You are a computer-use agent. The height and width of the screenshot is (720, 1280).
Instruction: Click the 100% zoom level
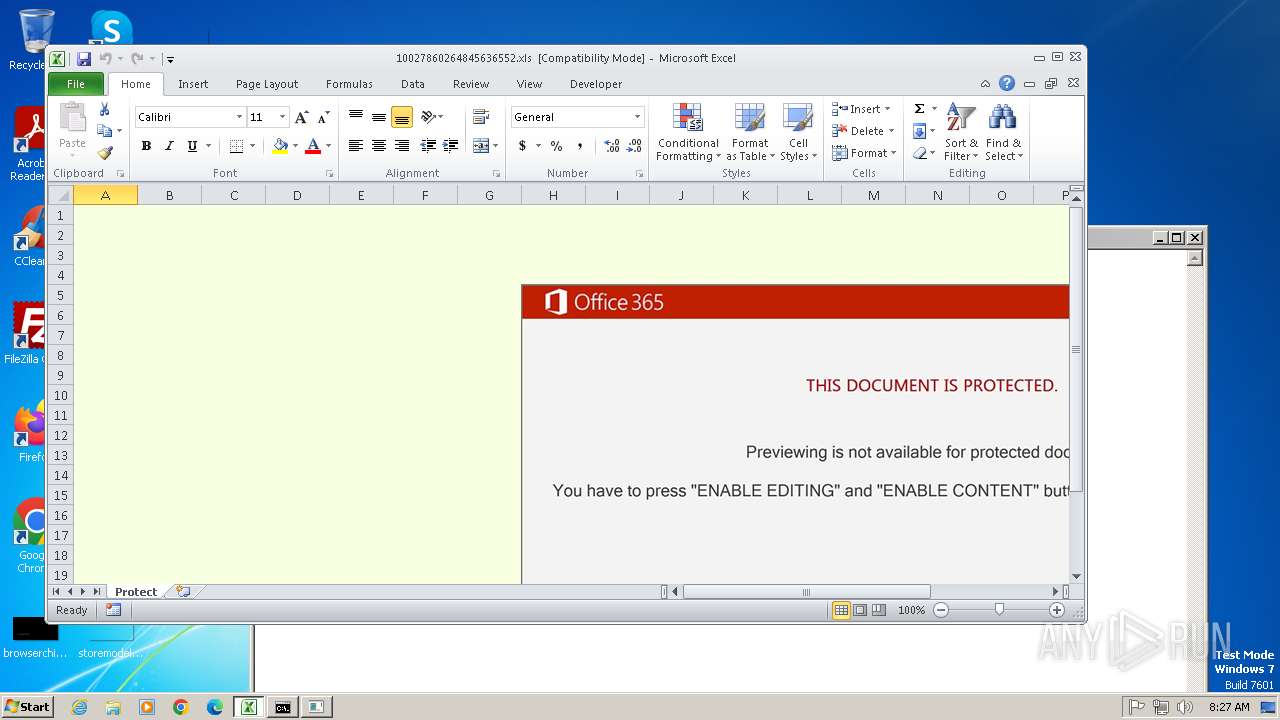pos(911,610)
